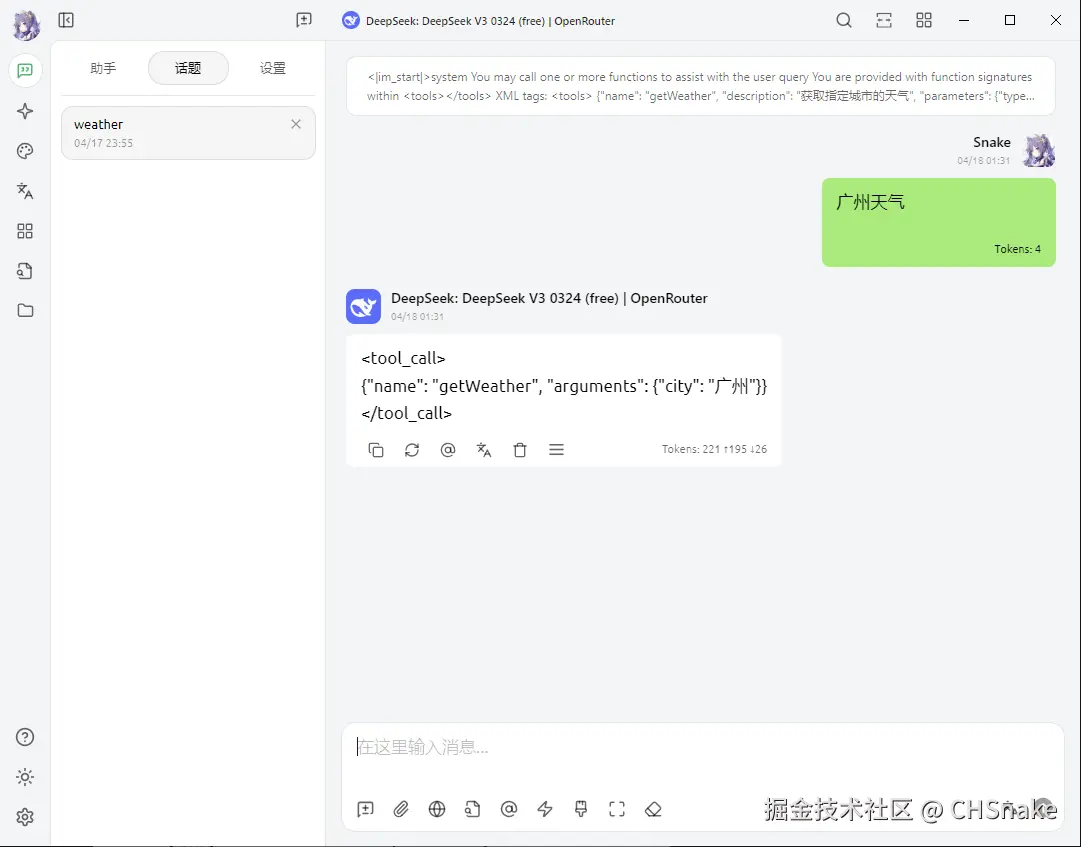Open settings via the gear icon

(x=26, y=817)
